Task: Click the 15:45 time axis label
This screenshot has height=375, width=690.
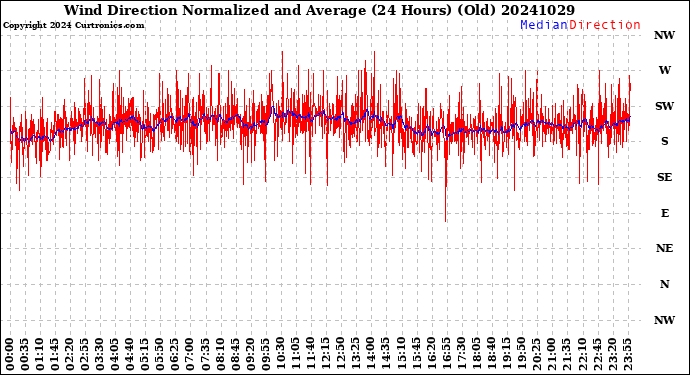Action: (x=416, y=354)
